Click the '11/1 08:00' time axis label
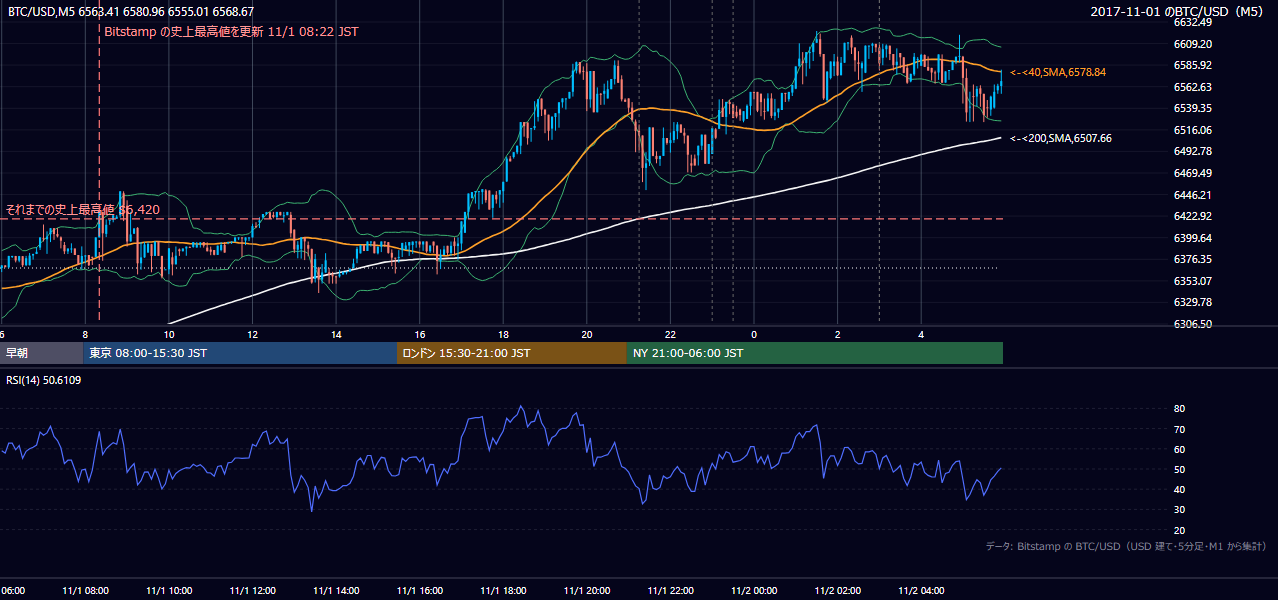The height and width of the screenshot is (600, 1278). click(x=85, y=591)
